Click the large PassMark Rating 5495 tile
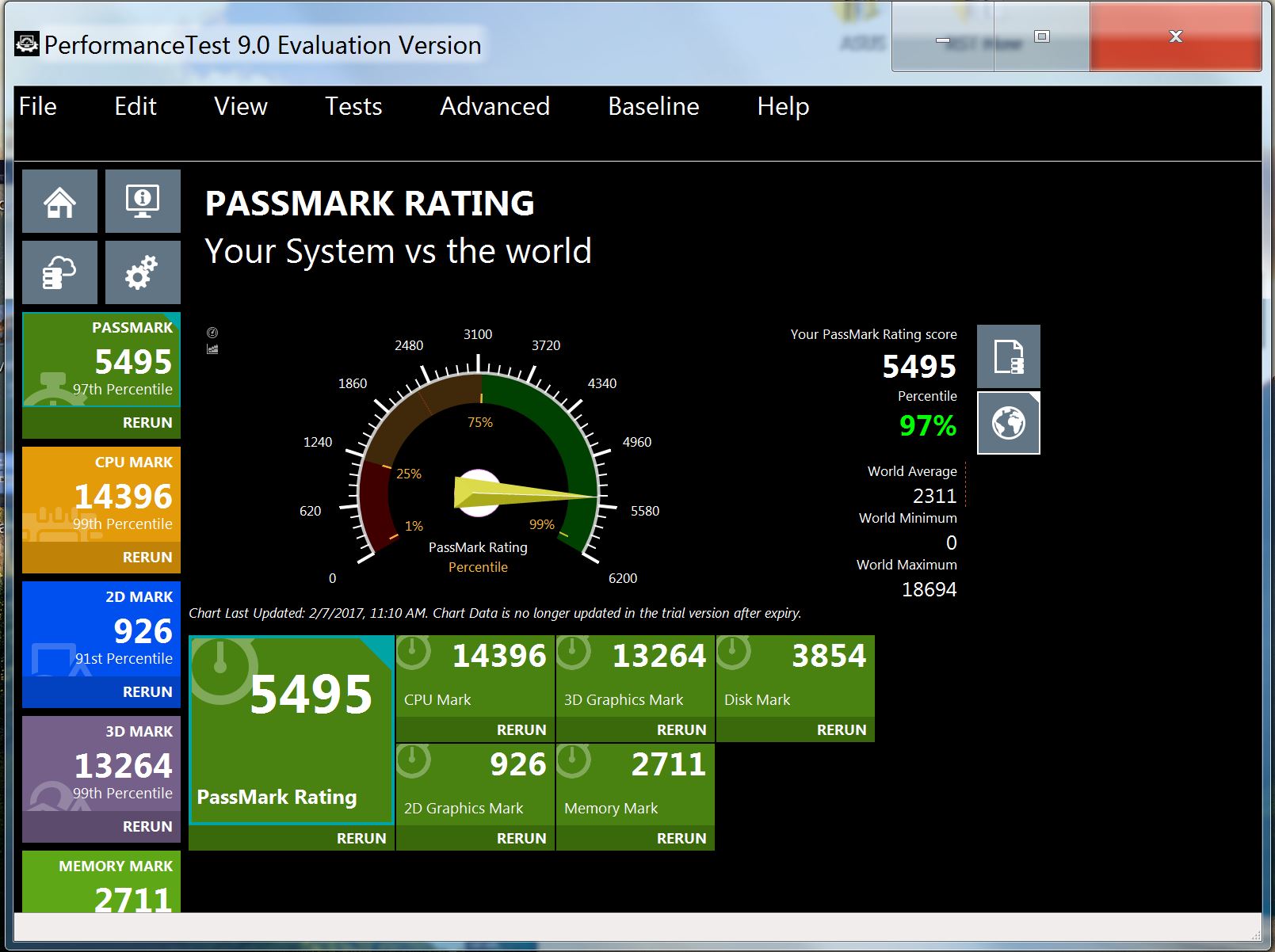This screenshot has width=1275, height=952. (x=292, y=729)
